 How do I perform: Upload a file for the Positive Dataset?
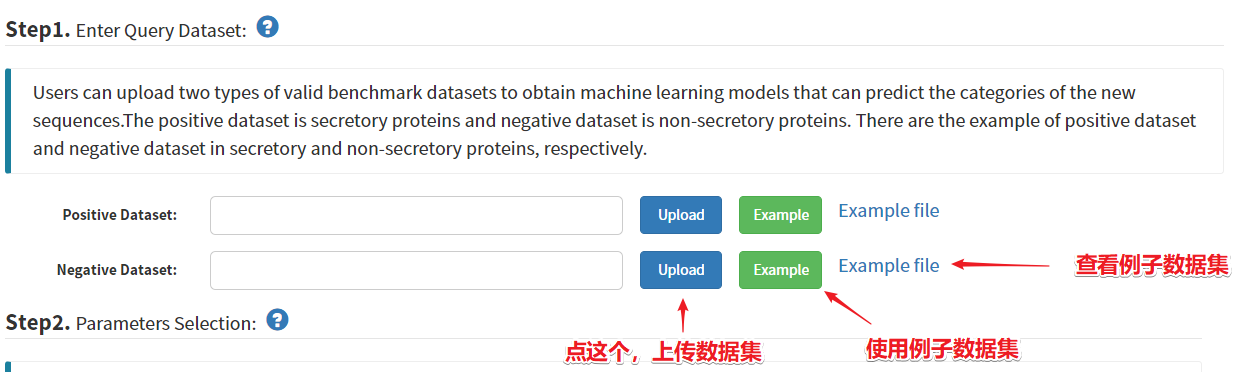coord(681,215)
